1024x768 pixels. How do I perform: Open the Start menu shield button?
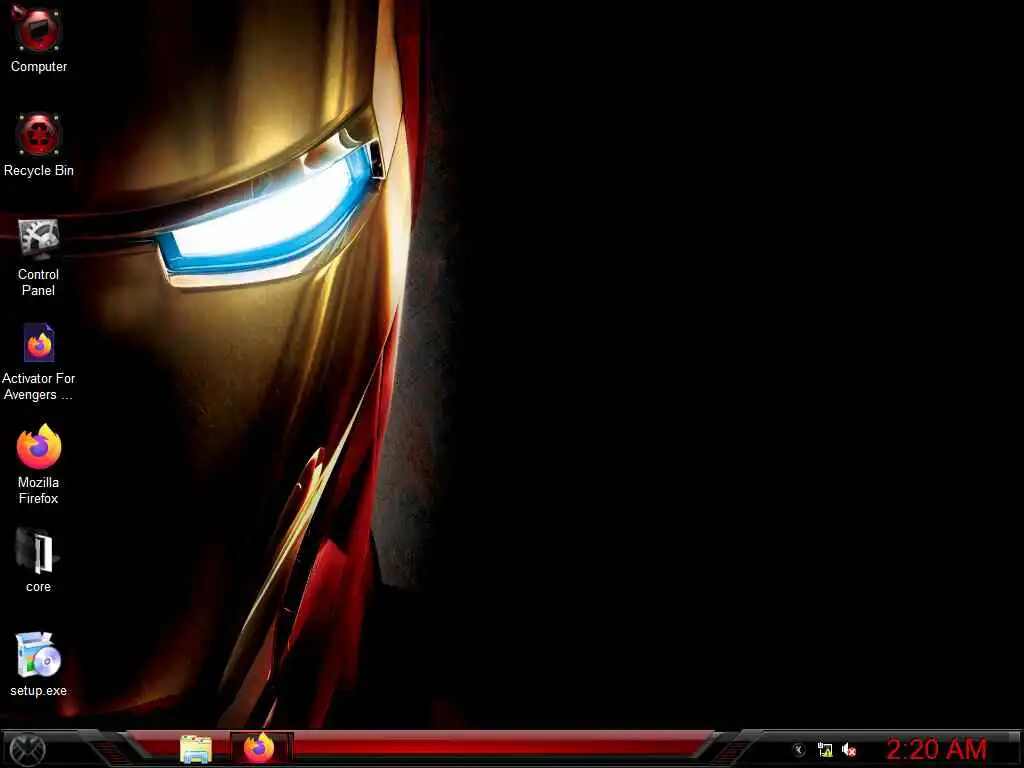click(27, 749)
